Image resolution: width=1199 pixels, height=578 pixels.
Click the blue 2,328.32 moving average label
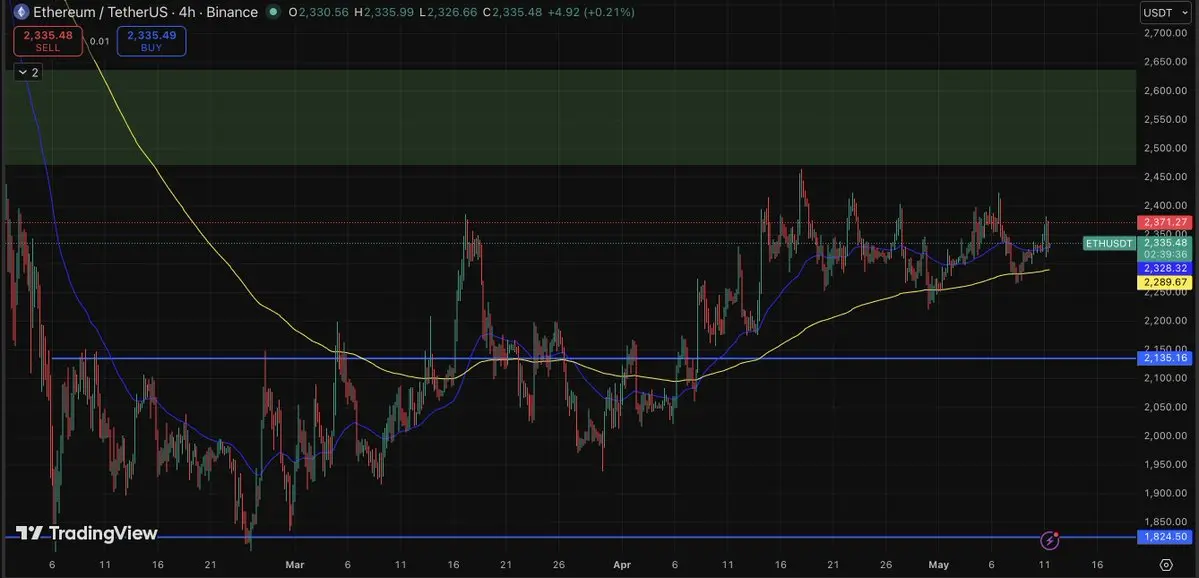pos(1165,268)
